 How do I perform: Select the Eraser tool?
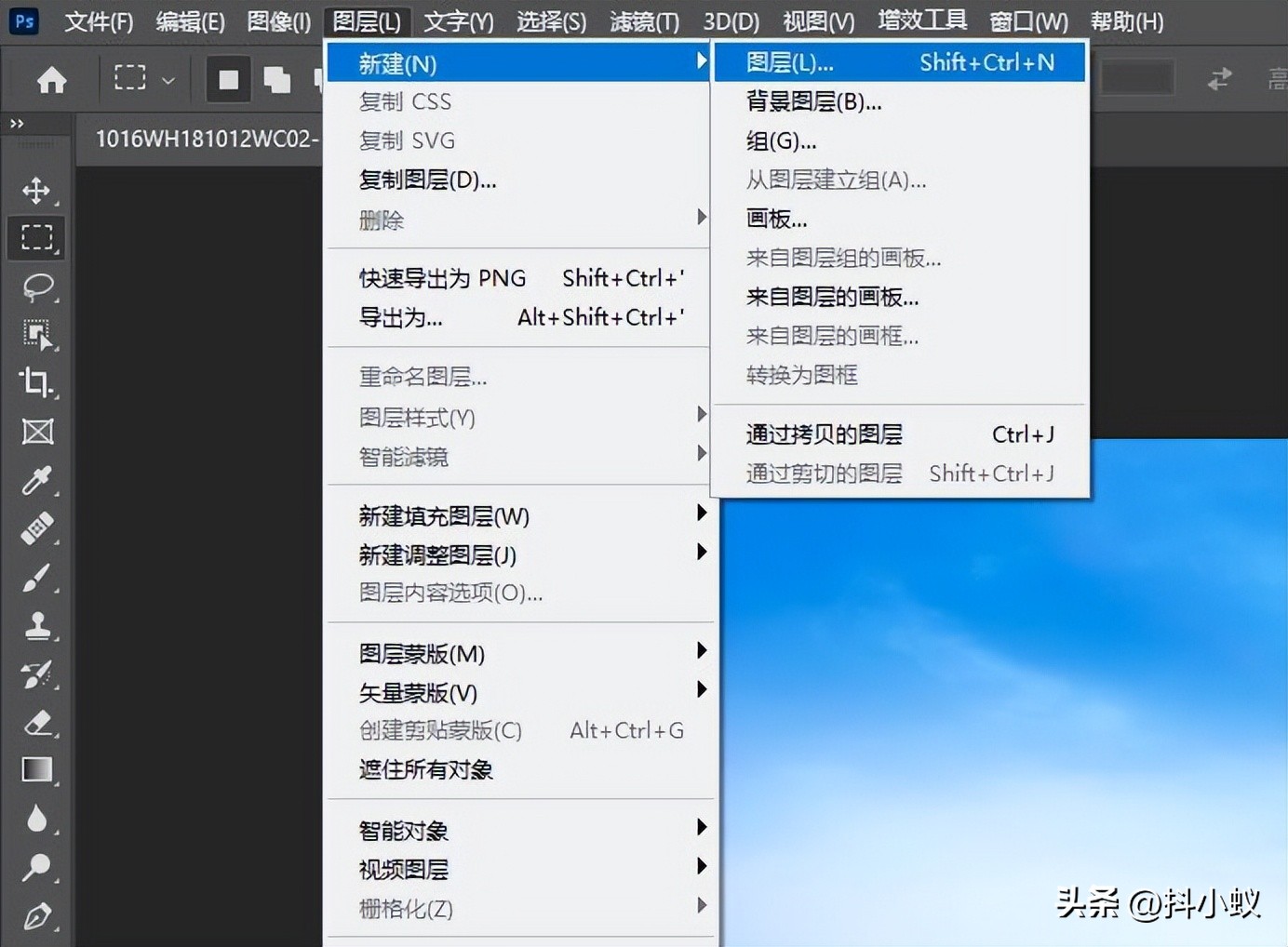click(x=36, y=723)
